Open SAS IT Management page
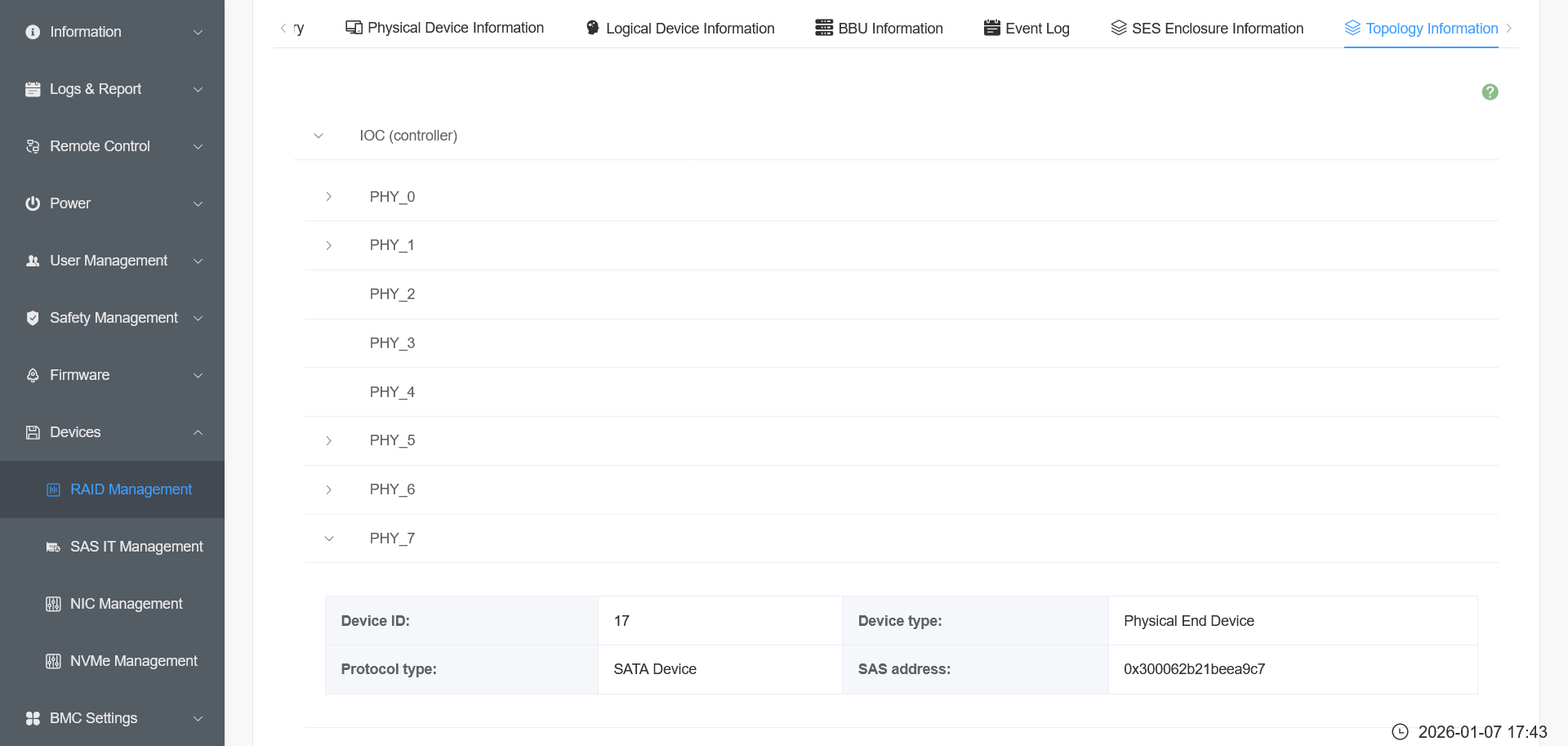This screenshot has height=746, width=1568. pos(136,547)
